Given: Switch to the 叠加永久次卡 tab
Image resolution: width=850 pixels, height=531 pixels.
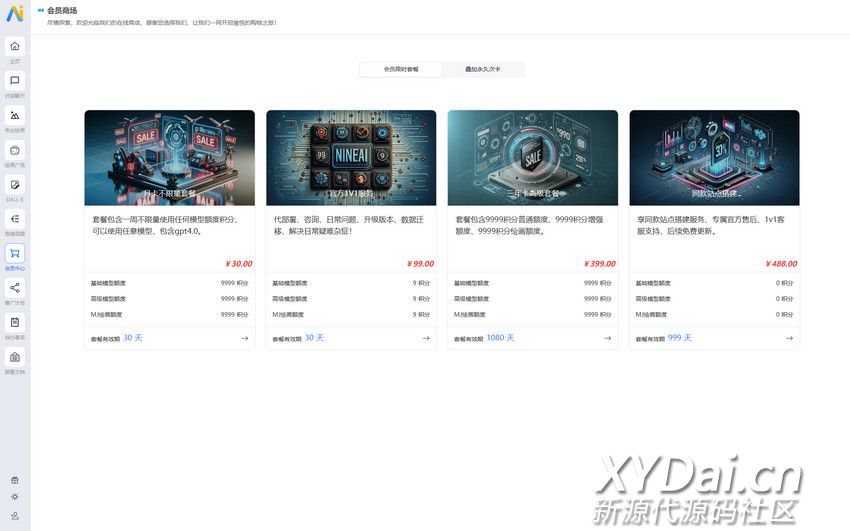Looking at the screenshot, I should (x=483, y=70).
